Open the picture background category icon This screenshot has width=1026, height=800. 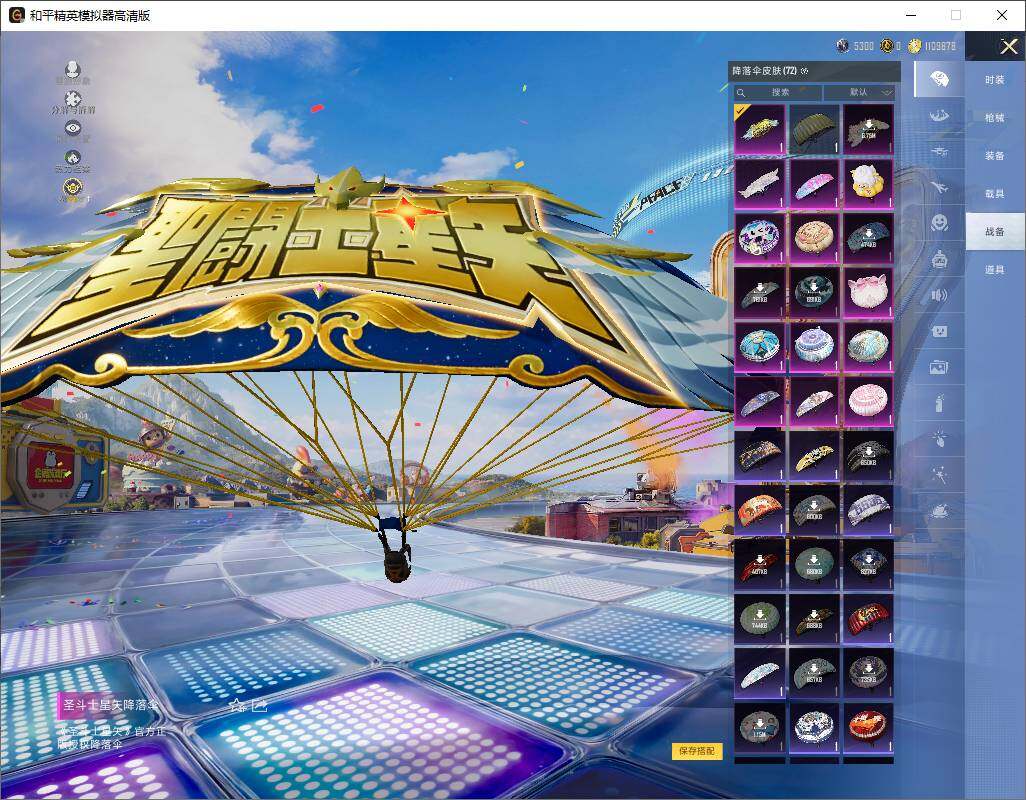(939, 368)
